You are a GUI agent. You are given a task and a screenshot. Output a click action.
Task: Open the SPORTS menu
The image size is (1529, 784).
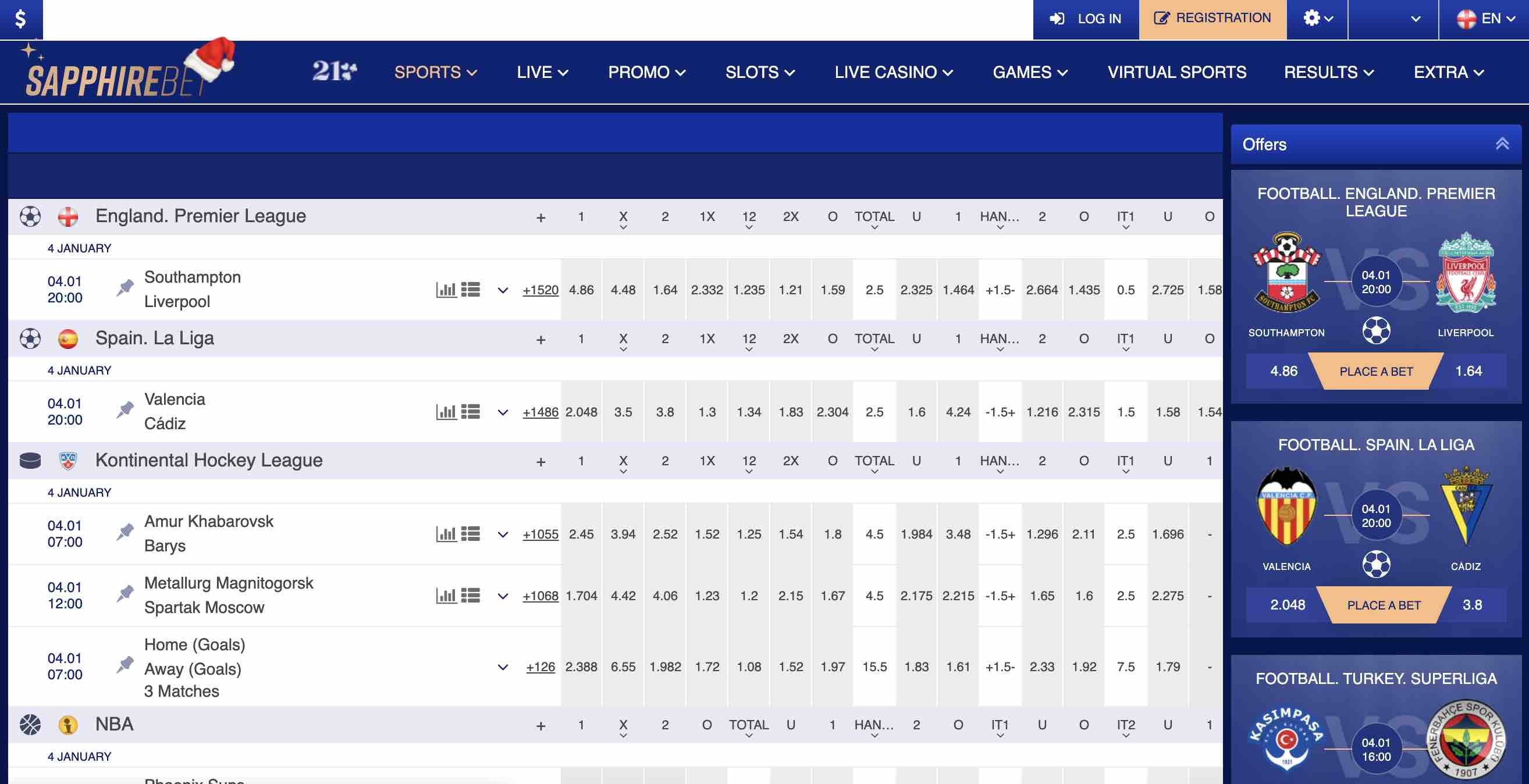436,72
